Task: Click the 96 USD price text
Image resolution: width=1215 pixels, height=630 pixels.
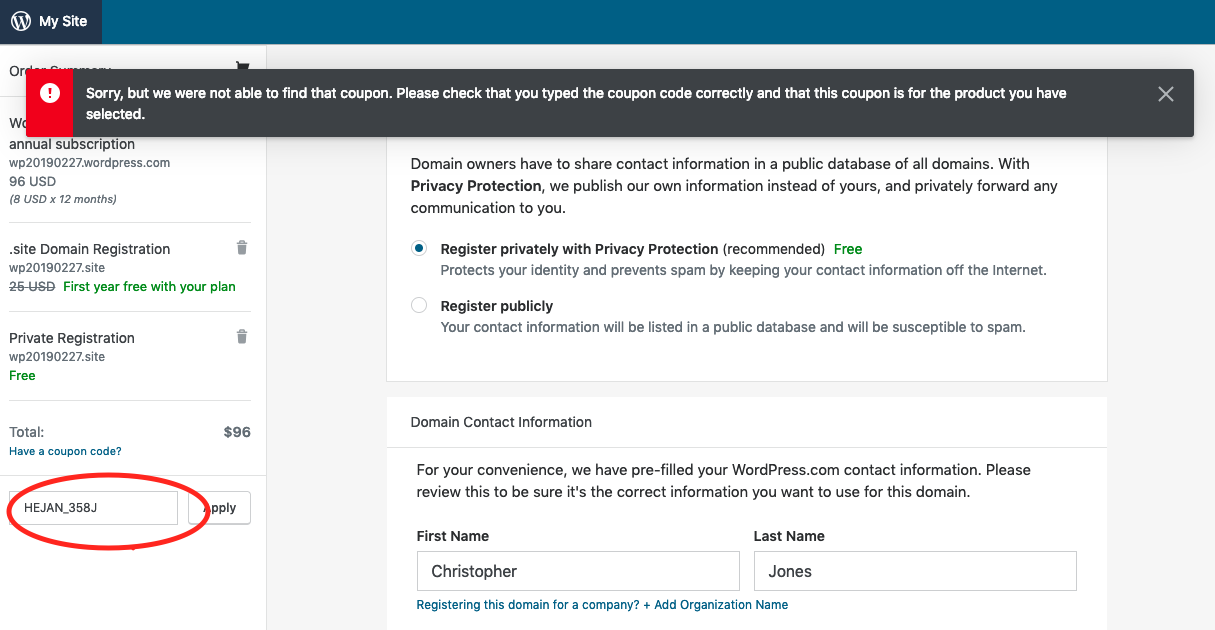Action: tap(33, 182)
